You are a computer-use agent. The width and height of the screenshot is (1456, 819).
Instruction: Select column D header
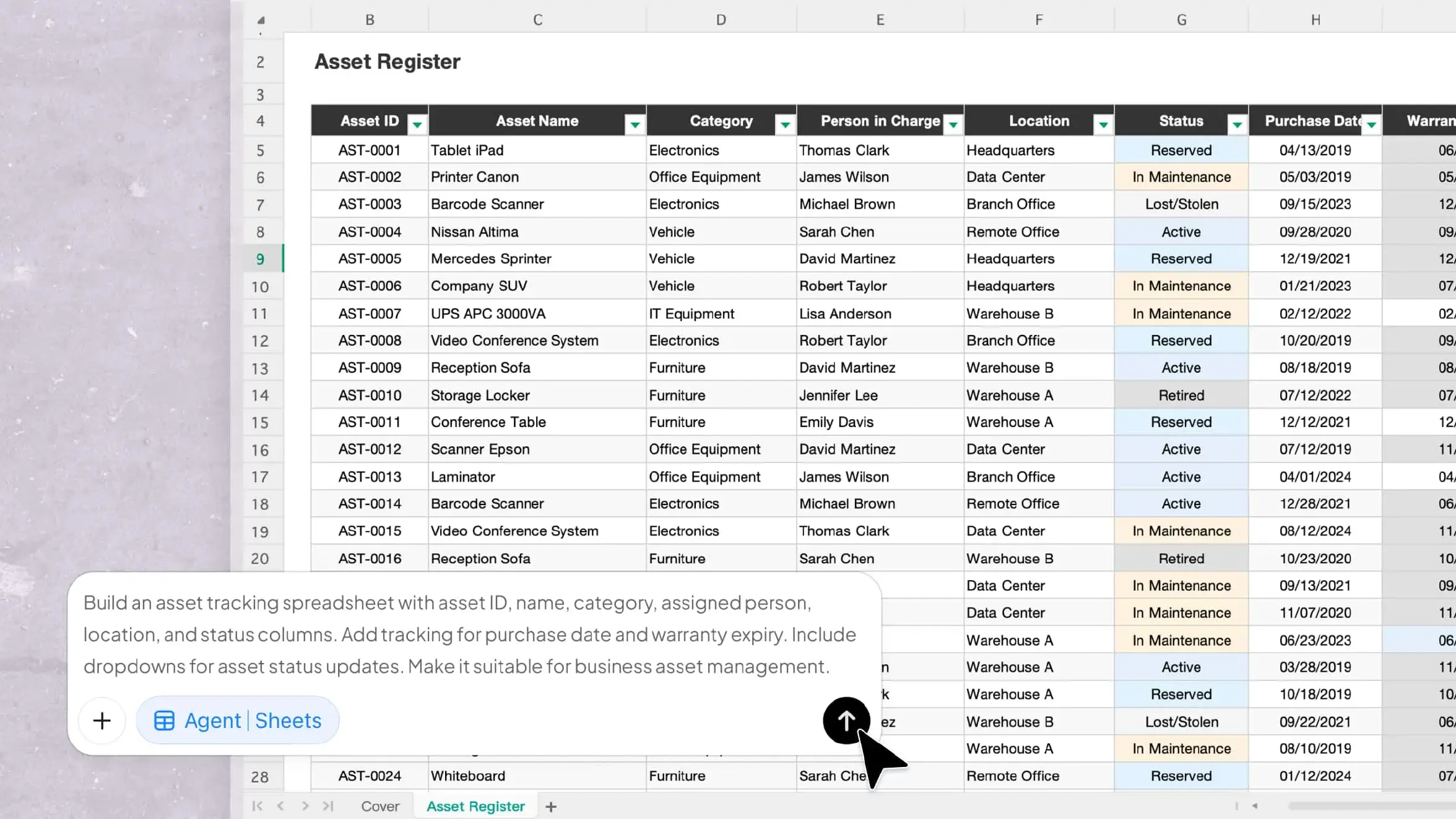(x=721, y=20)
